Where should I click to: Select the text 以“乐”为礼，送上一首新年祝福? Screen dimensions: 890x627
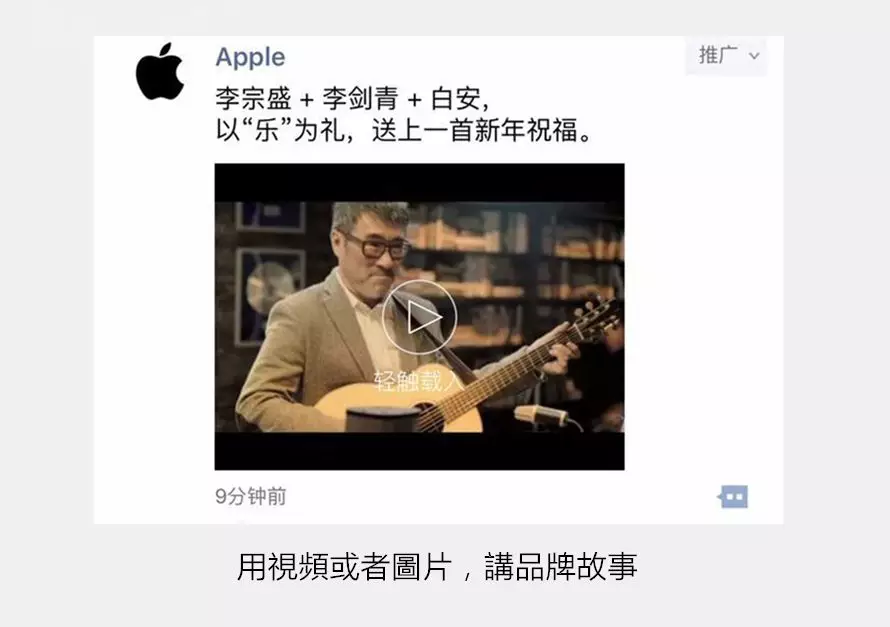(x=404, y=131)
